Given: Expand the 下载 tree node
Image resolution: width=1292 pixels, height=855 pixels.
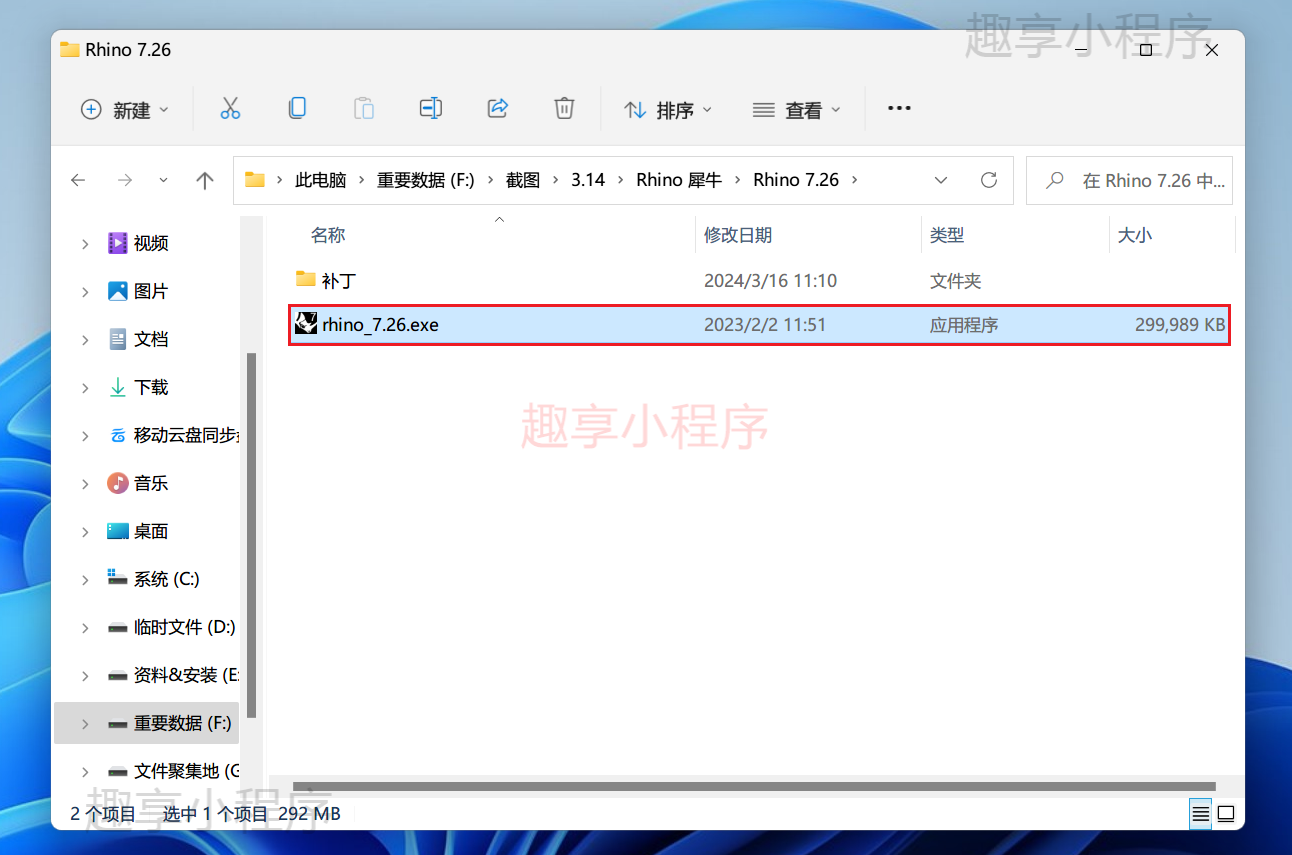Looking at the screenshot, I should pyautogui.click(x=85, y=387).
